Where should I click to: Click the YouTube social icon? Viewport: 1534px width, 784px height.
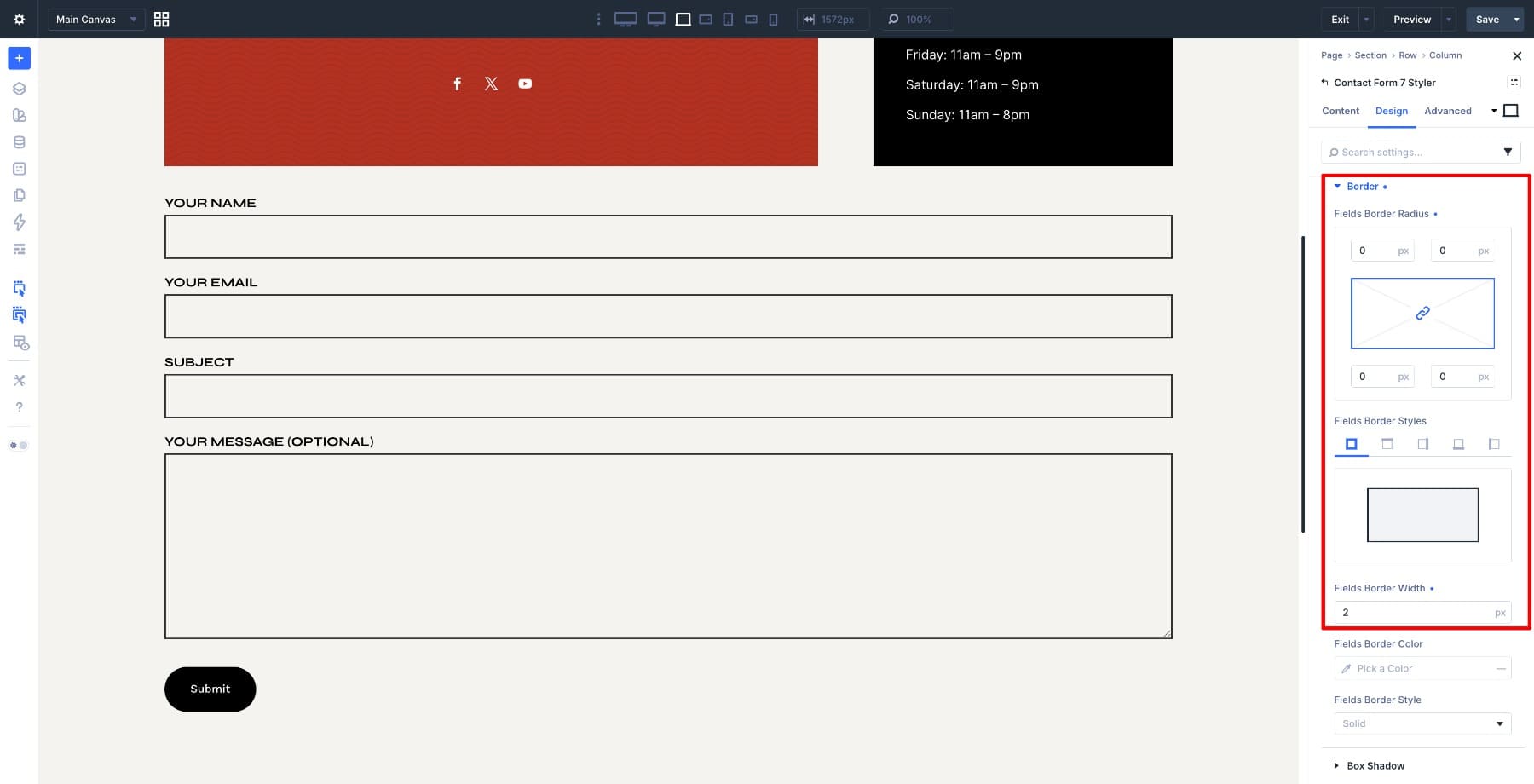pos(525,84)
